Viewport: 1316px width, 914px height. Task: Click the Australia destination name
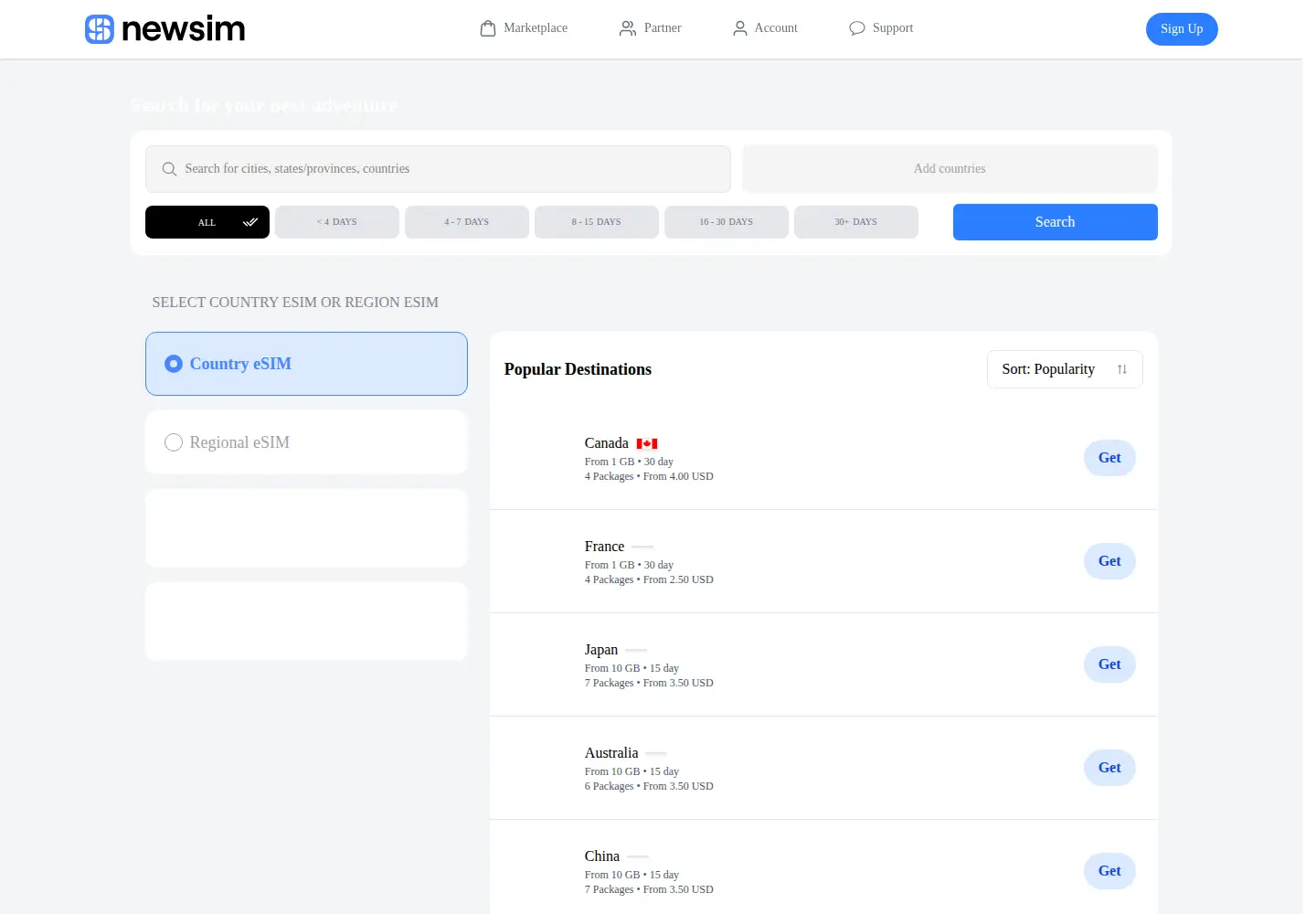pyautogui.click(x=611, y=753)
